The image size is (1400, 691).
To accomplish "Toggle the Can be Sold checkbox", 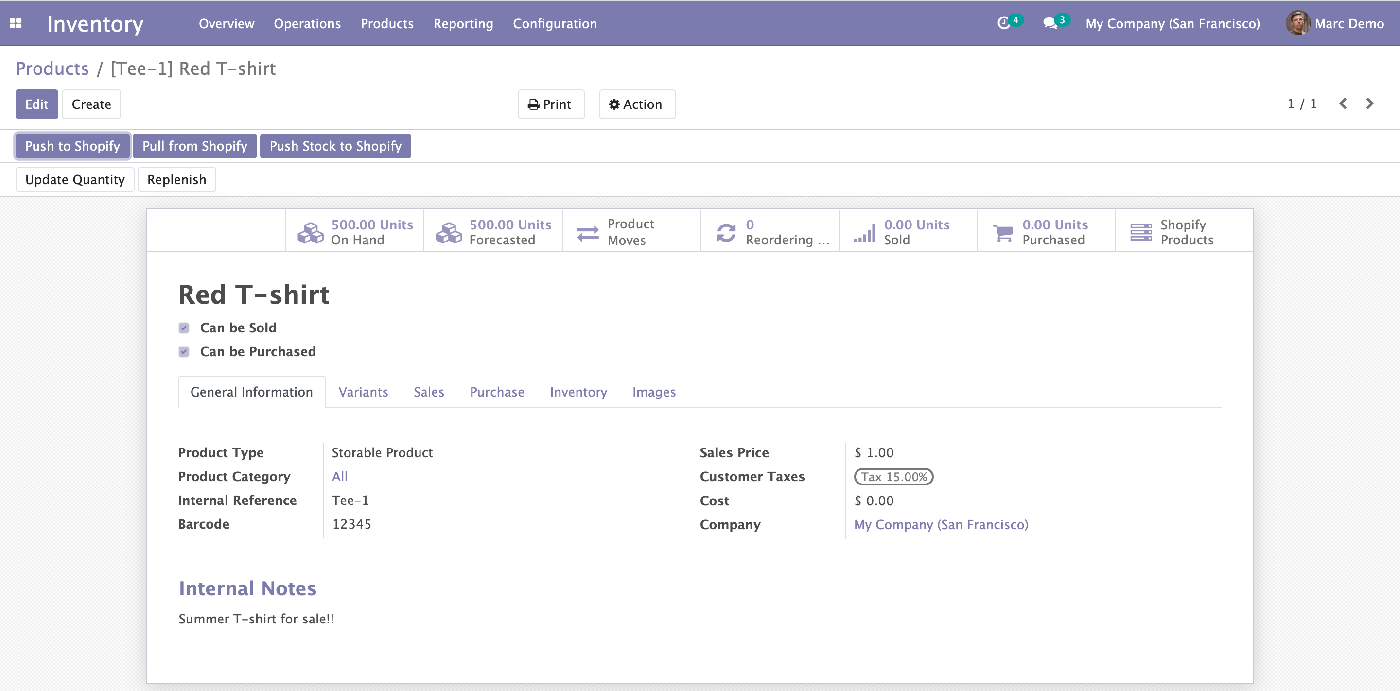I will click(184, 328).
